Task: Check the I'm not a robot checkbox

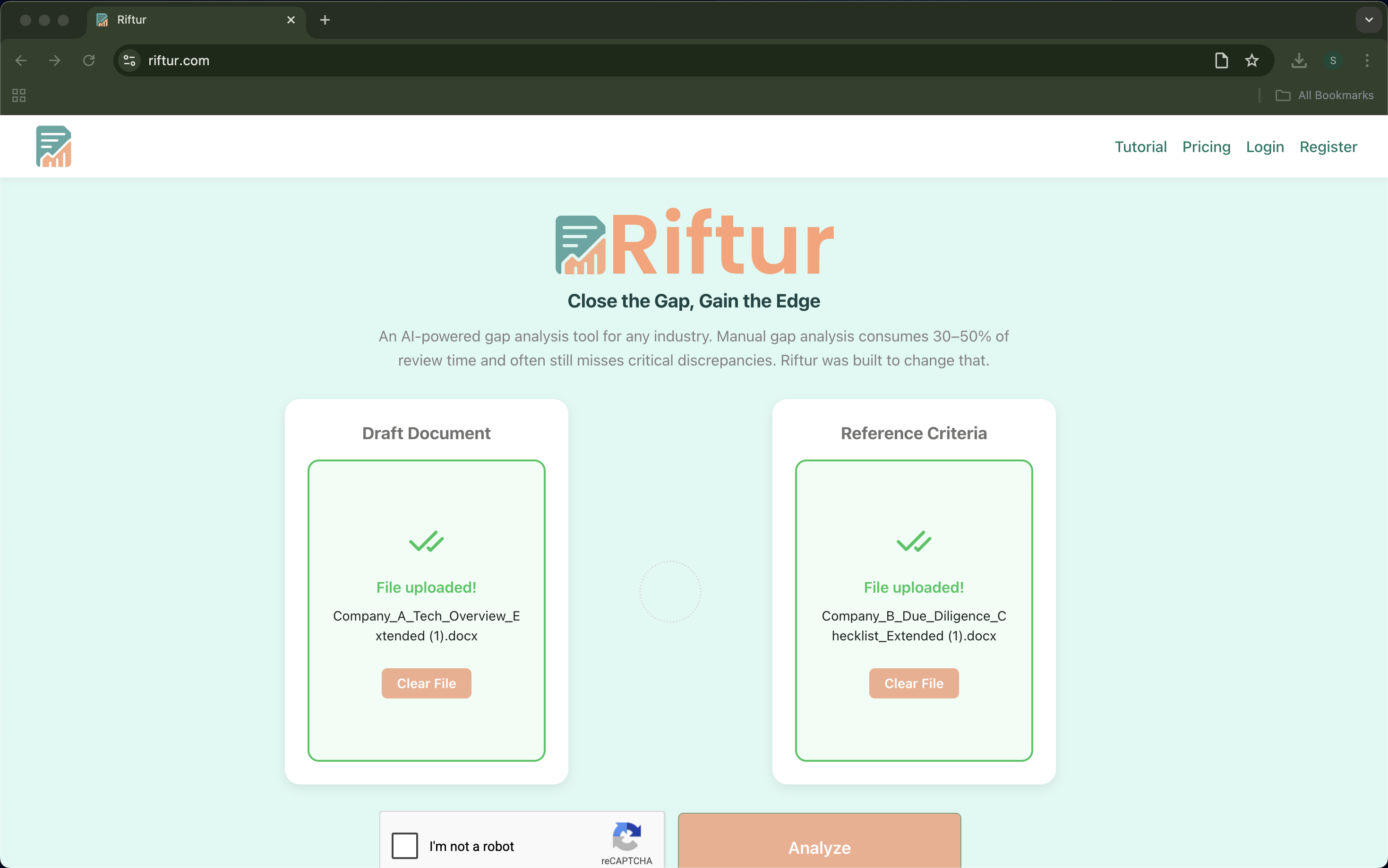Action: [405, 846]
